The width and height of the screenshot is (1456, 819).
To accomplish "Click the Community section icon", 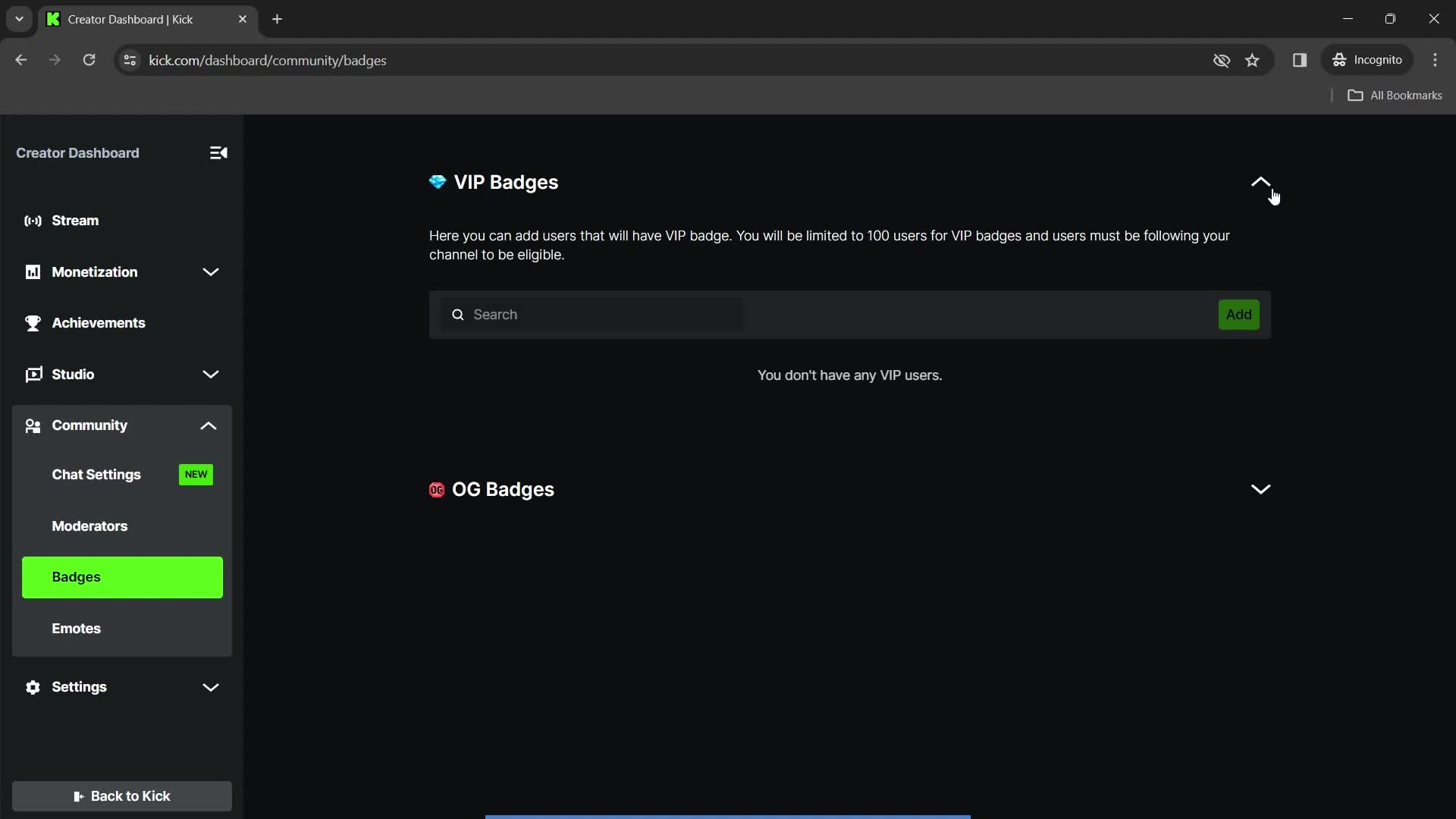I will [x=32, y=425].
